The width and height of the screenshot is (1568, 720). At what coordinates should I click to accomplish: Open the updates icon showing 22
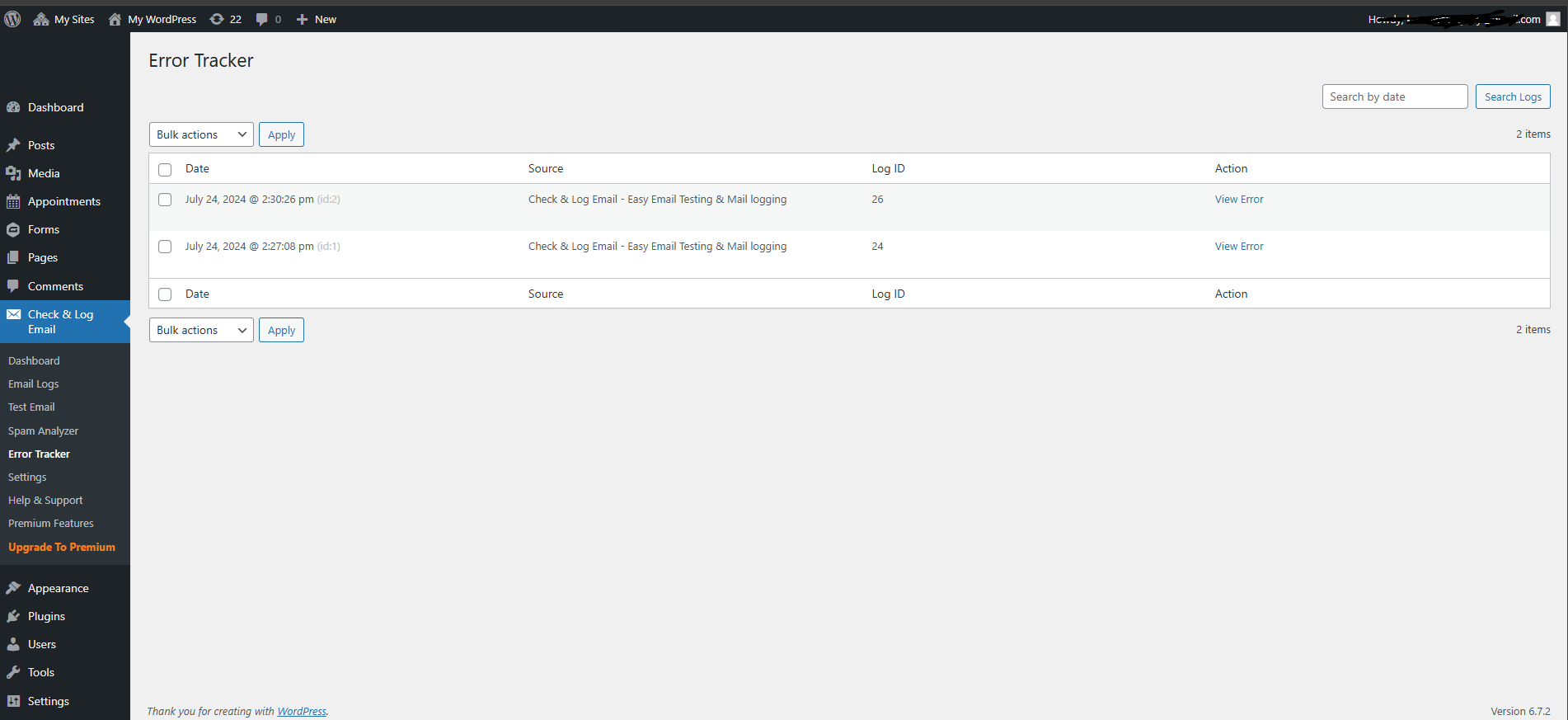pyautogui.click(x=217, y=19)
